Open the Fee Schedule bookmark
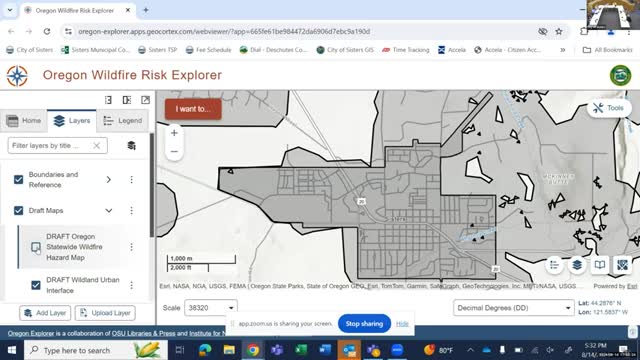The height and width of the screenshot is (360, 640). click(208, 50)
